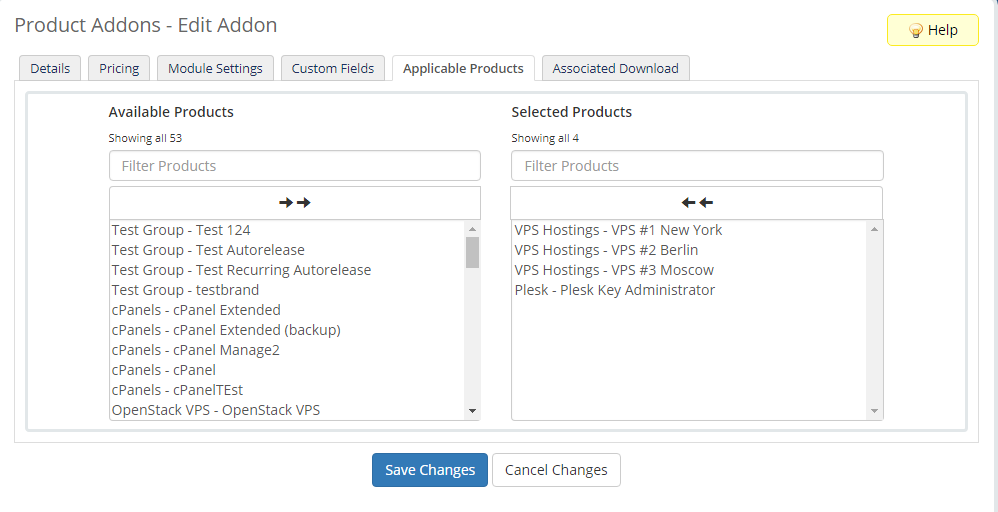
Task: Open the Associated Download tab
Action: pos(615,68)
